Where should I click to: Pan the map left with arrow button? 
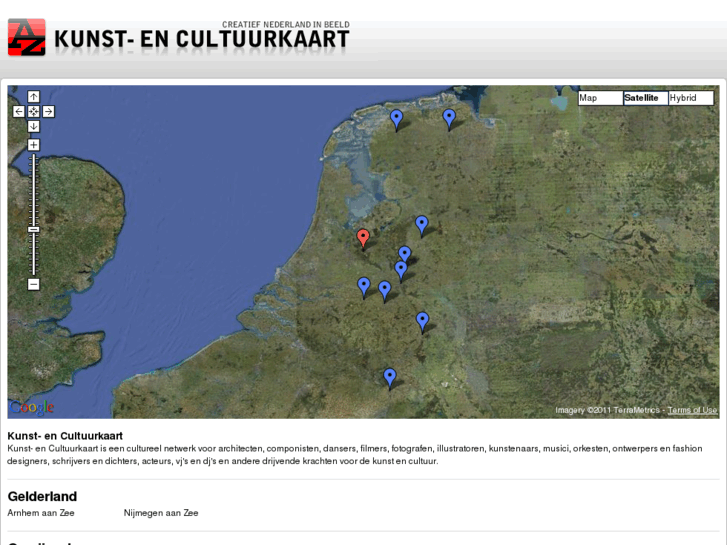pyautogui.click(x=18, y=112)
